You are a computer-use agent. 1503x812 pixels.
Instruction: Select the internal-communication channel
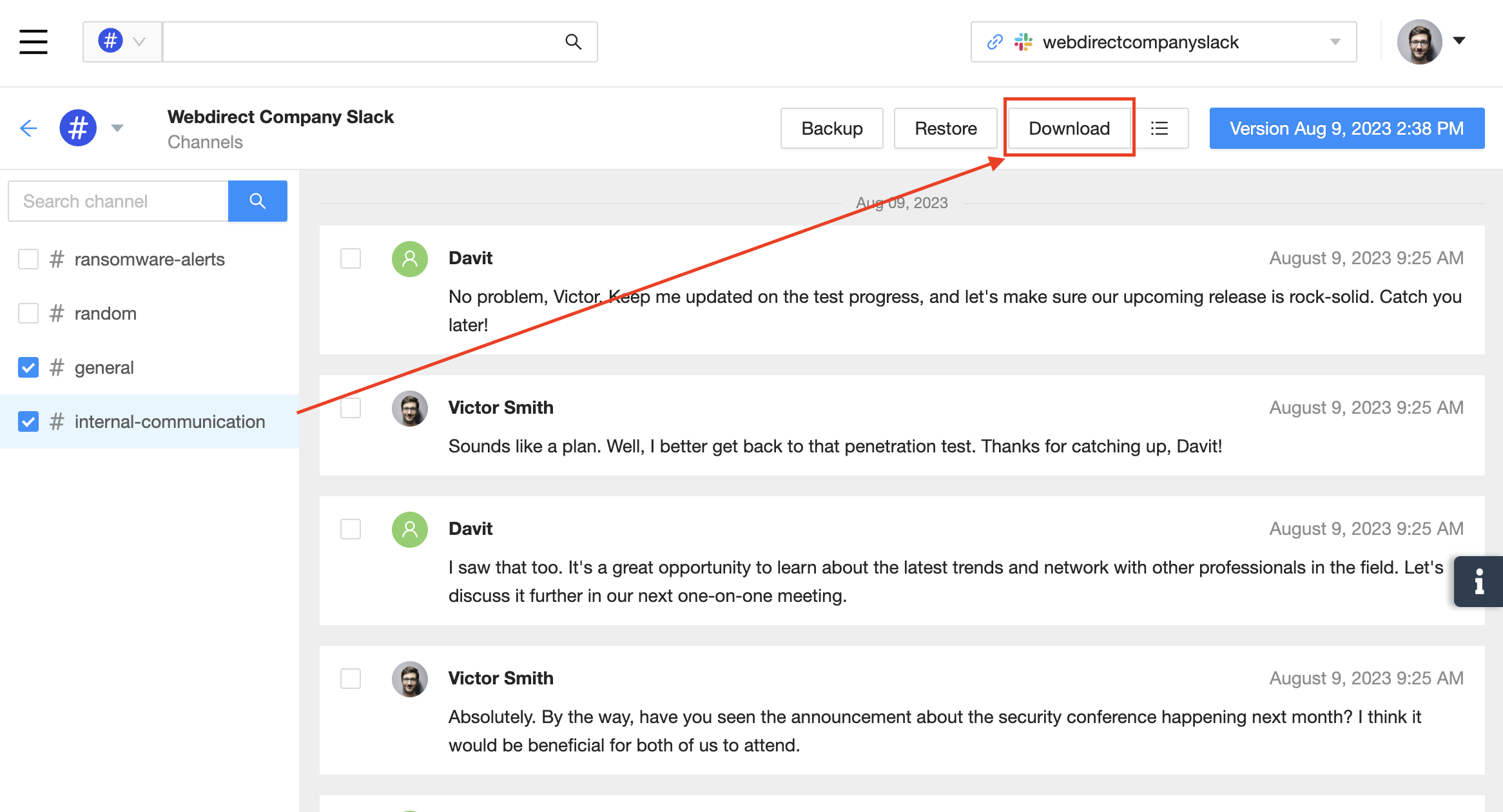click(170, 421)
